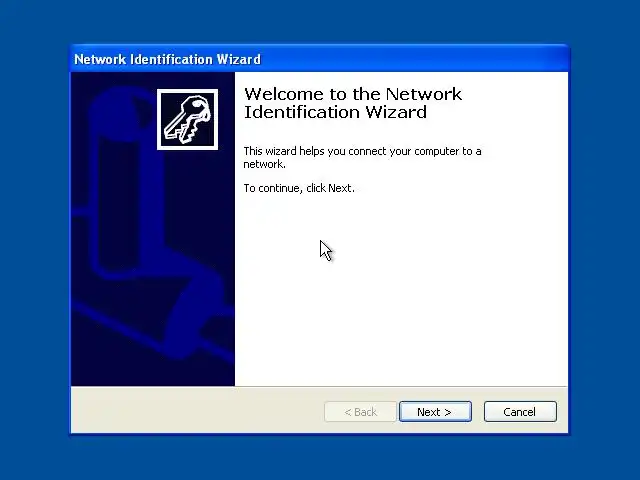
Task: Click the keys icon in wizard banner
Action: (x=187, y=120)
